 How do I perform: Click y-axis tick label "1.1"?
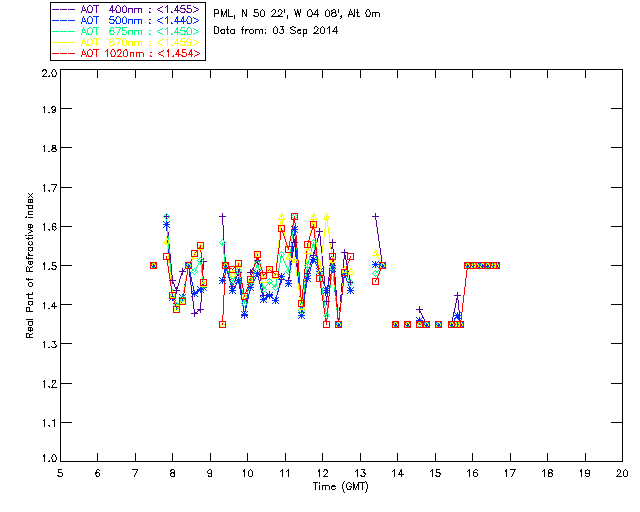tap(49, 423)
